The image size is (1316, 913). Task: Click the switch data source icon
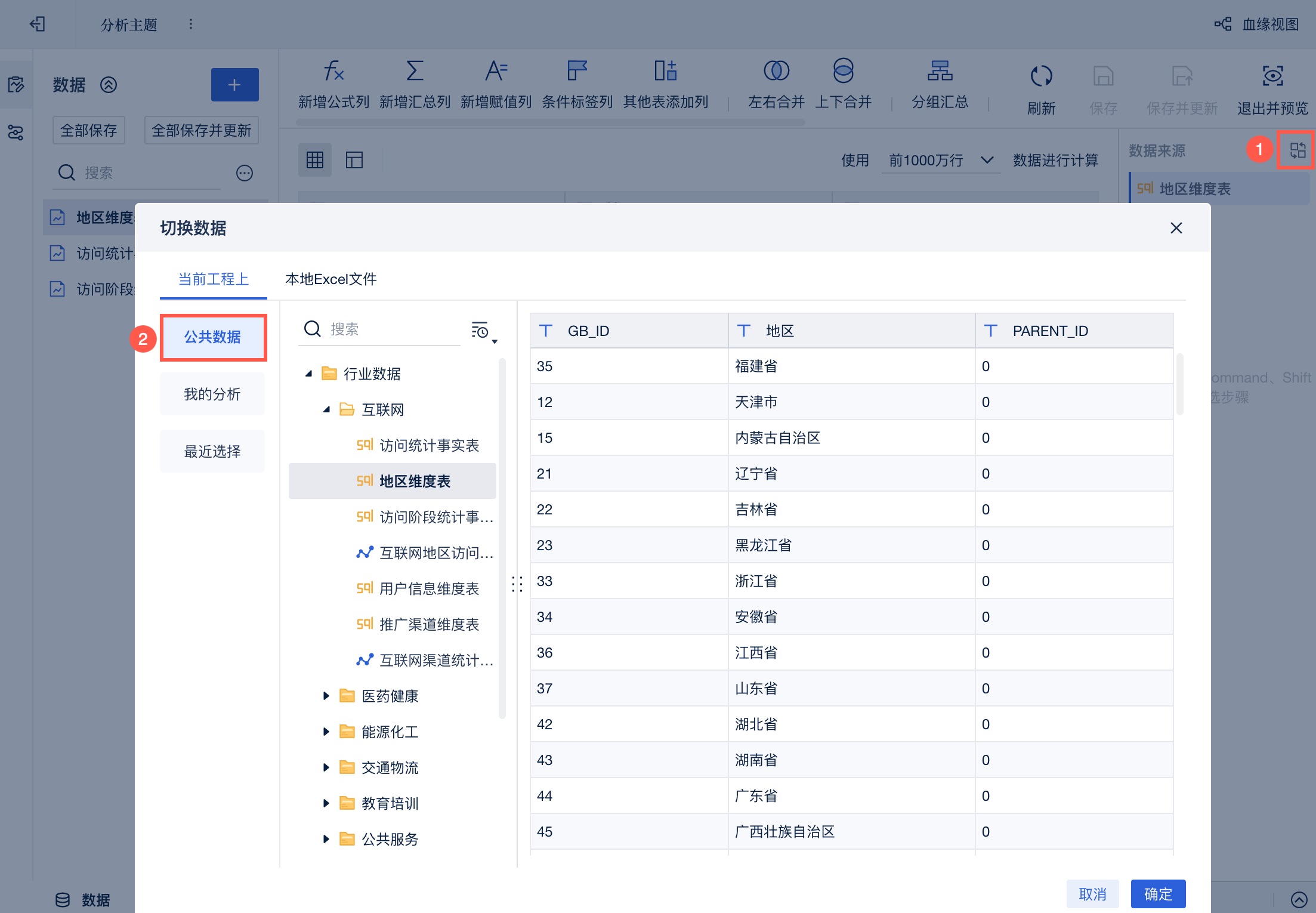[x=1298, y=150]
